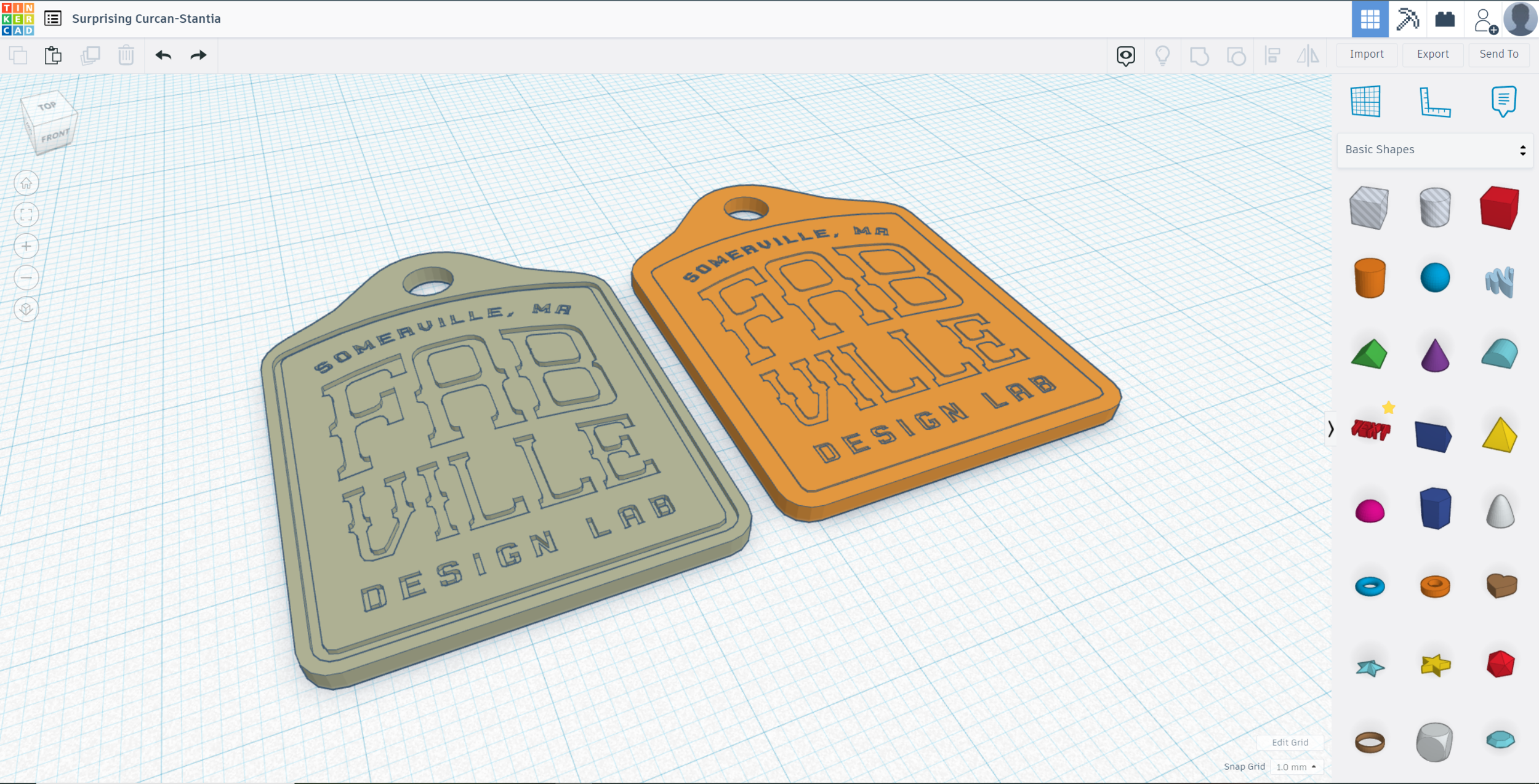Select the red Box shape thumbnail
Screen dimensions: 1539x784
1500,207
